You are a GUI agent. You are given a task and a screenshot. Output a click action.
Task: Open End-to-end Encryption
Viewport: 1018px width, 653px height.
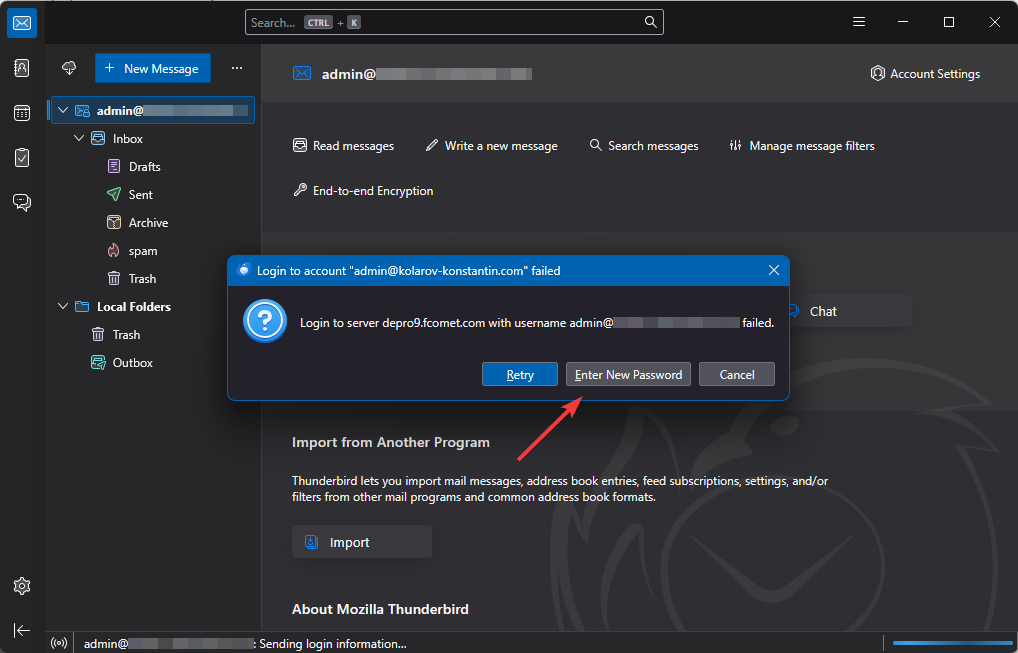[x=363, y=191]
